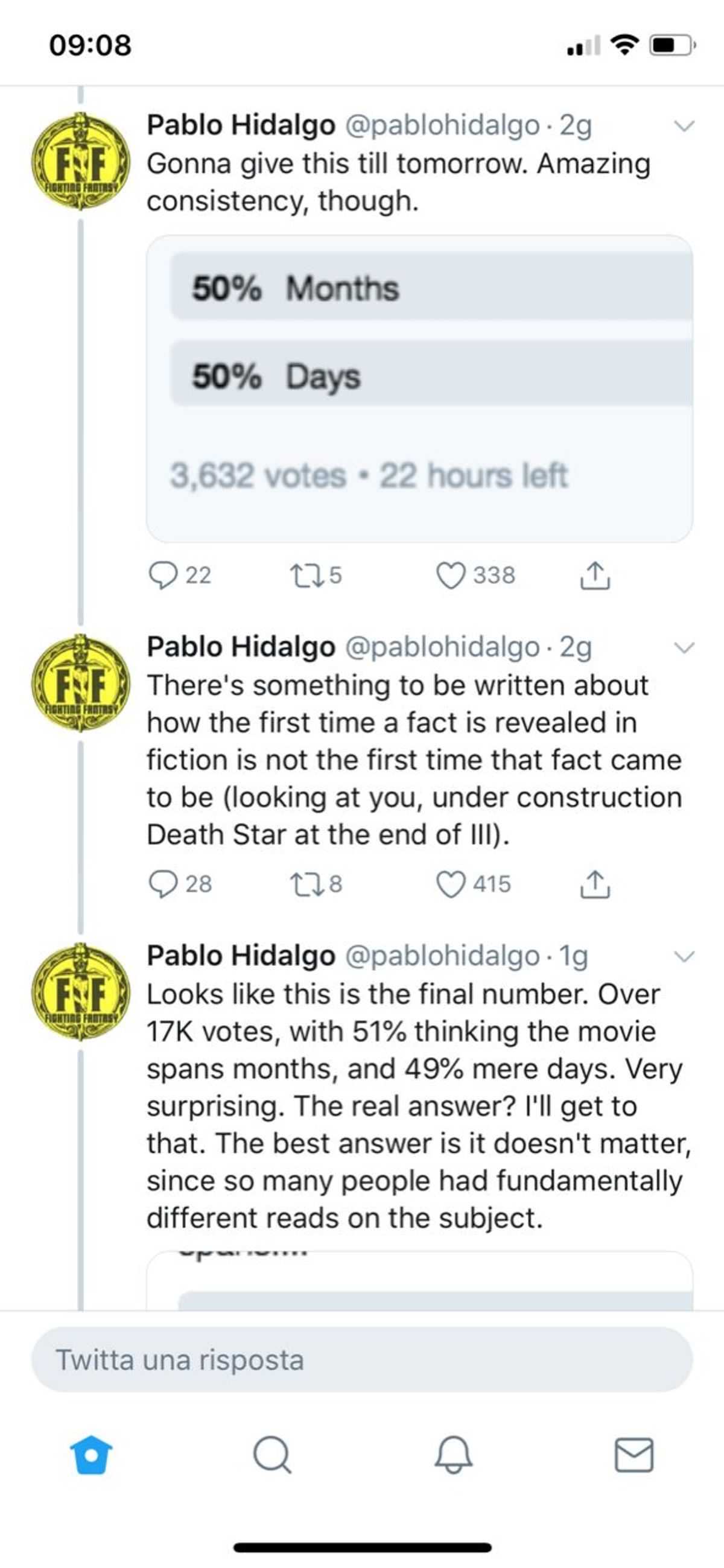Go to the Home tab

point(91,1454)
